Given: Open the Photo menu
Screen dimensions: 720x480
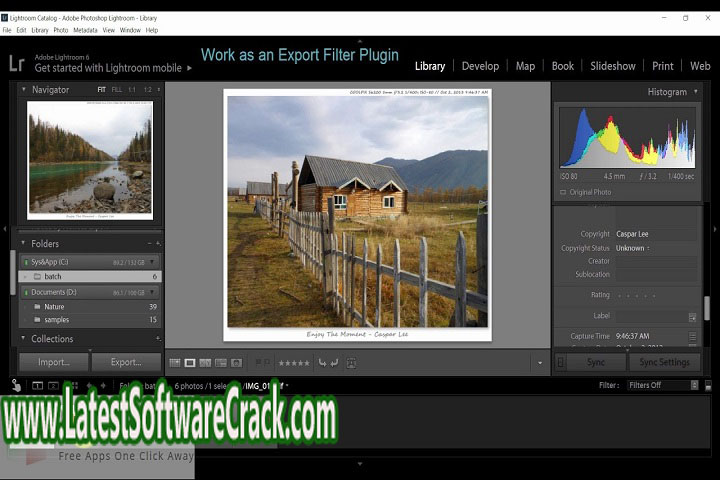Looking at the screenshot, I should (61, 30).
